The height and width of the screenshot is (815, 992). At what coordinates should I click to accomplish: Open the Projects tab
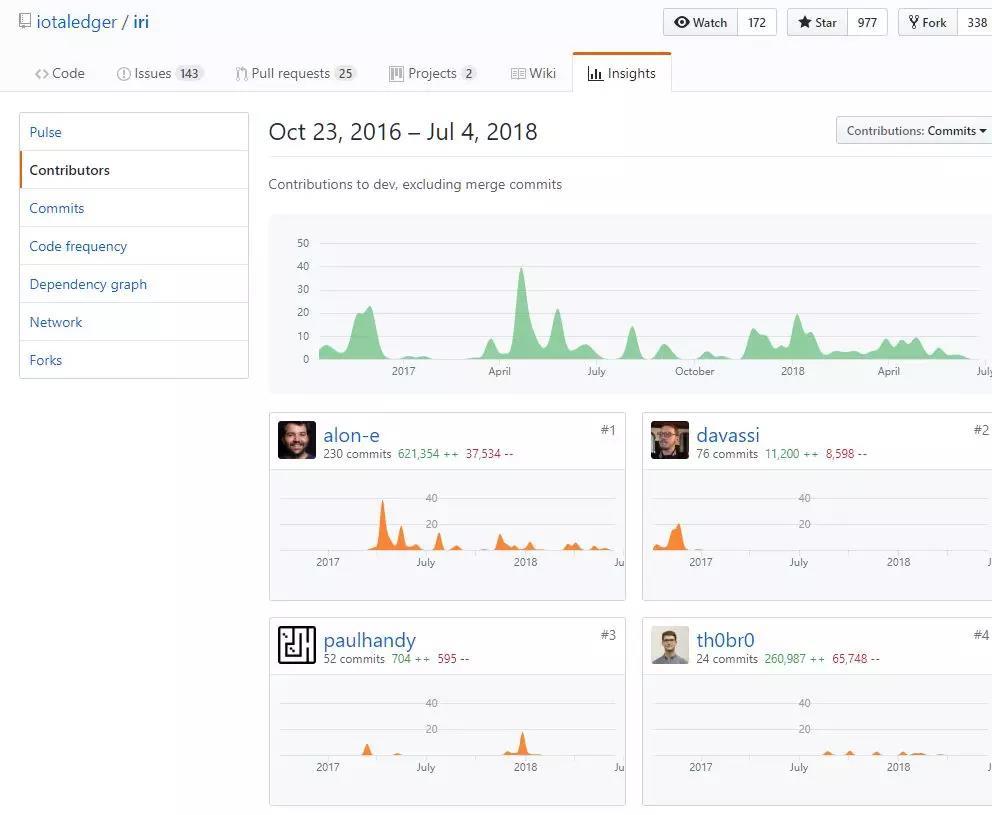pos(432,73)
